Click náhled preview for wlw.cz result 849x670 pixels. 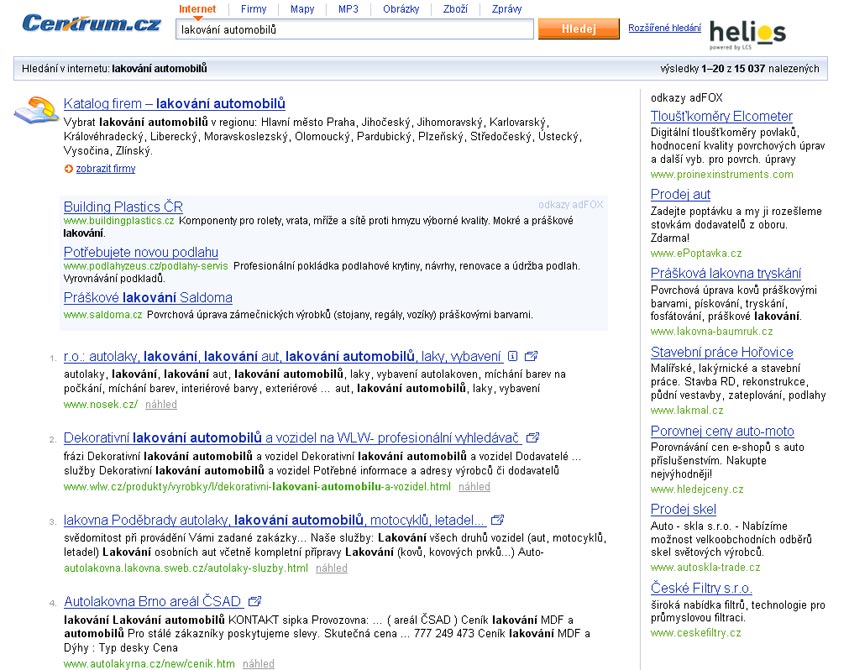[474, 487]
